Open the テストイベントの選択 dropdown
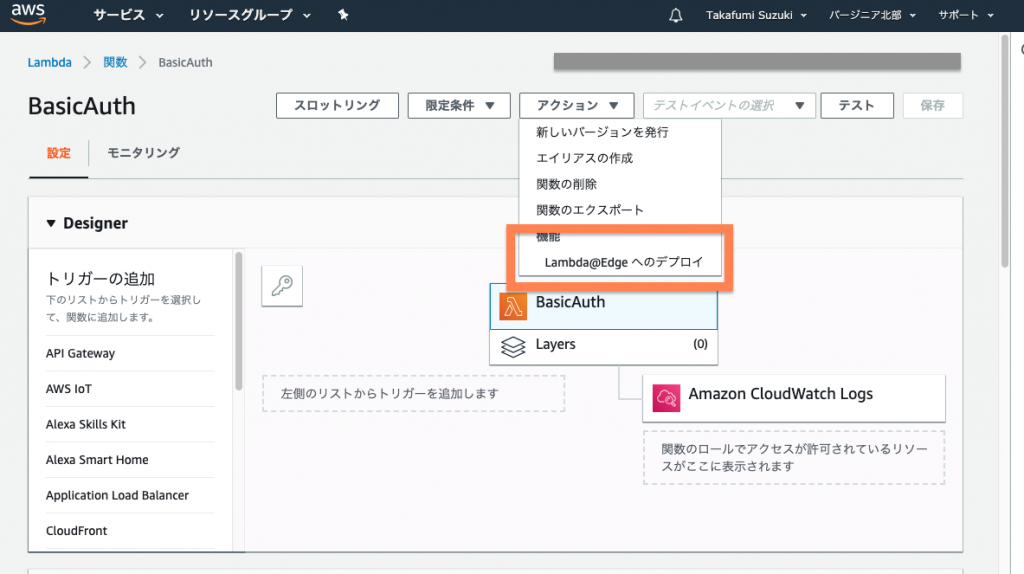This screenshot has height=574, width=1024. [729, 106]
